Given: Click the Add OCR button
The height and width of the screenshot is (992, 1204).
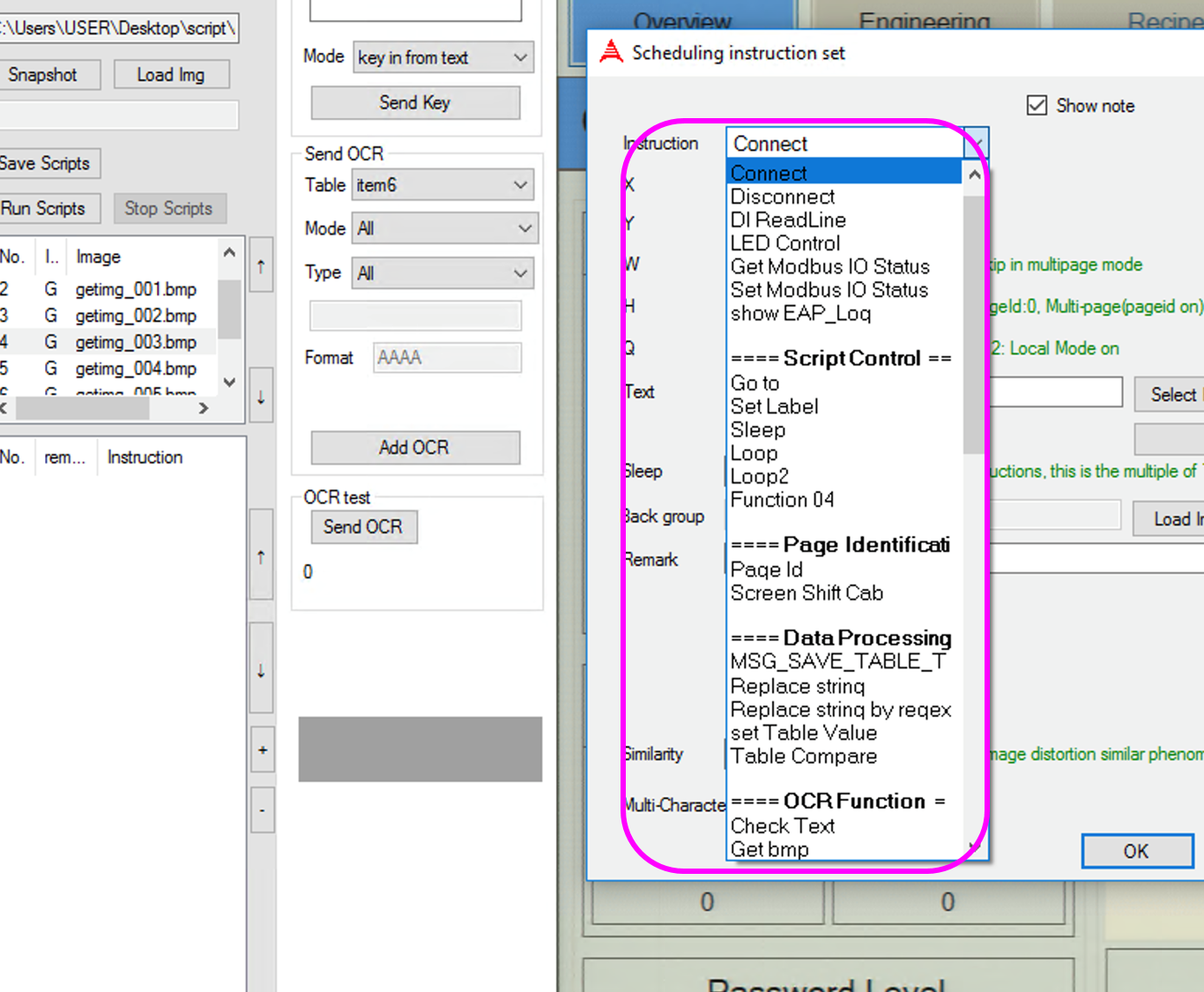Looking at the screenshot, I should tap(414, 448).
